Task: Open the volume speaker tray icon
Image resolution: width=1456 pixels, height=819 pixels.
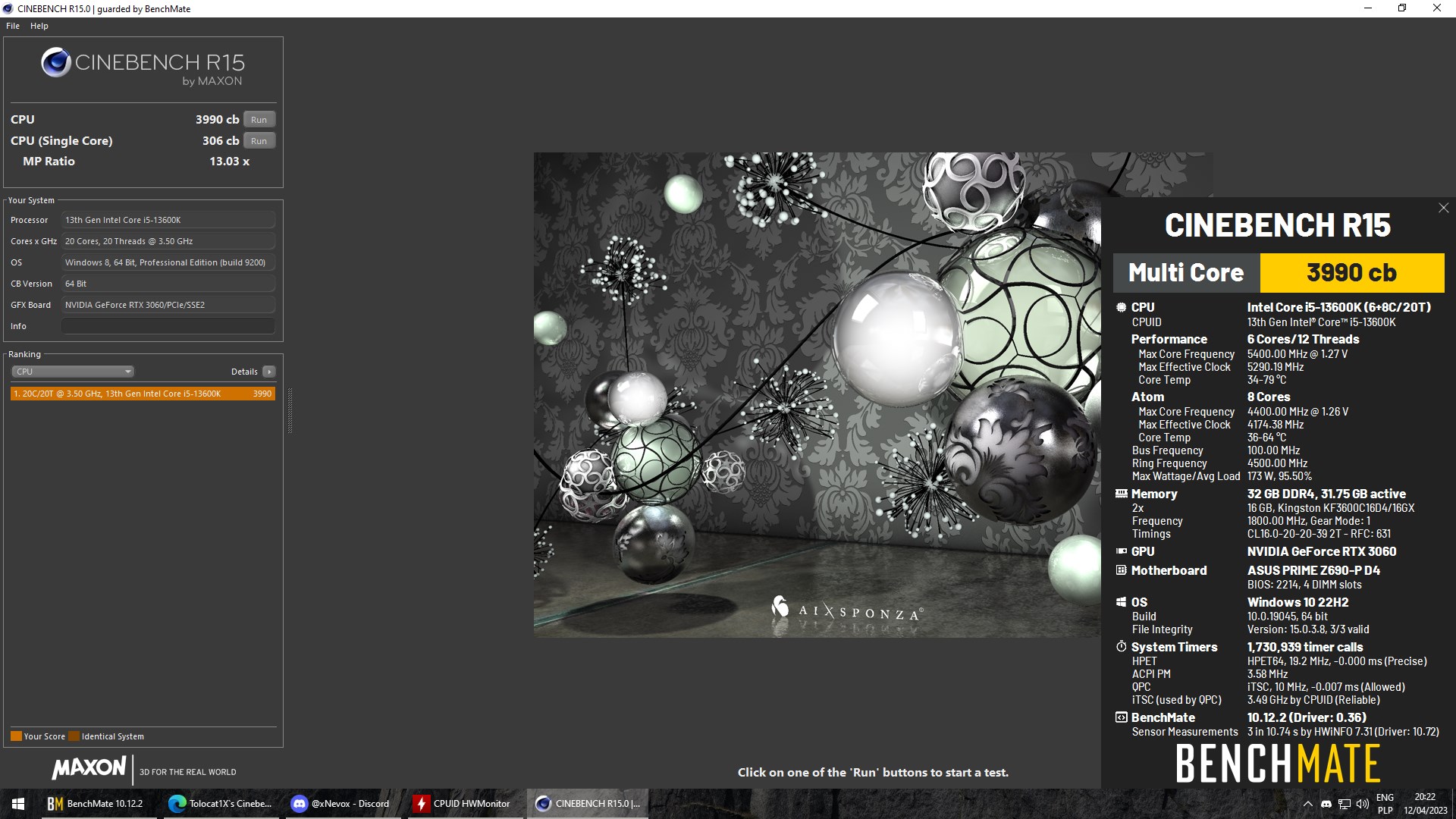Action: (x=1363, y=804)
